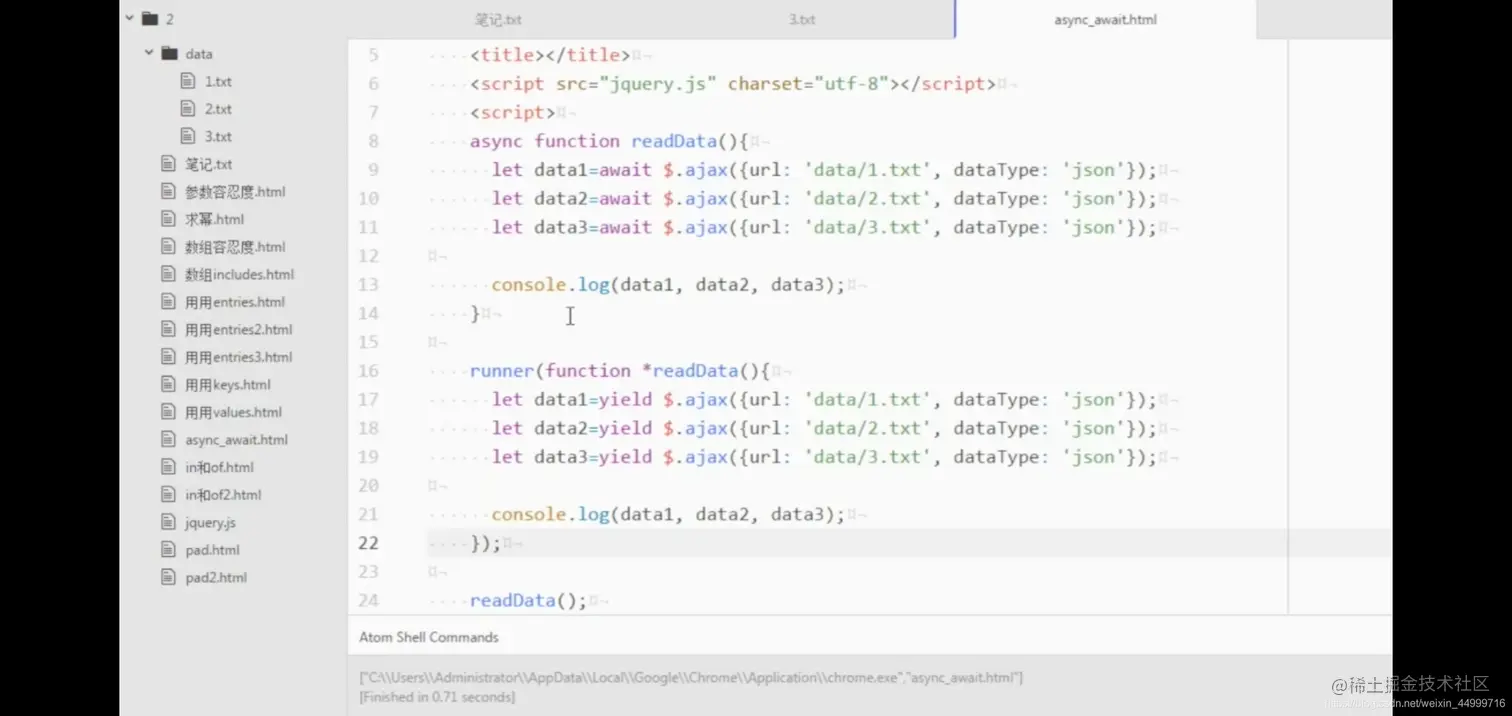Click console.log statement on line 21
The width and height of the screenshot is (1512, 716).
pyautogui.click(x=668, y=514)
